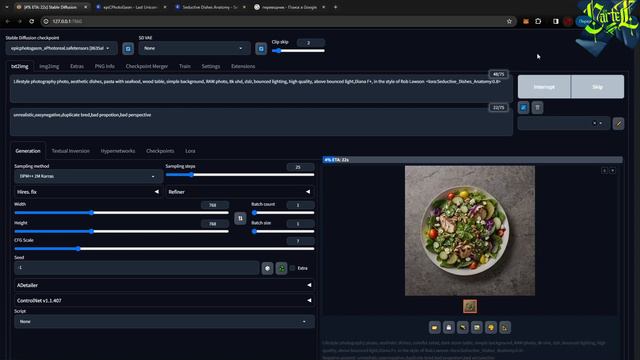
Task: Switch to the Google search browser tab
Action: coord(289,7)
